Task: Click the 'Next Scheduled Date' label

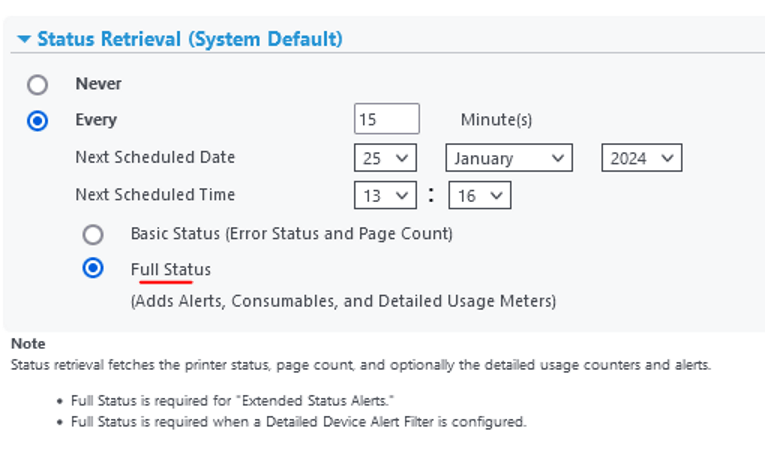Action: pos(155,158)
